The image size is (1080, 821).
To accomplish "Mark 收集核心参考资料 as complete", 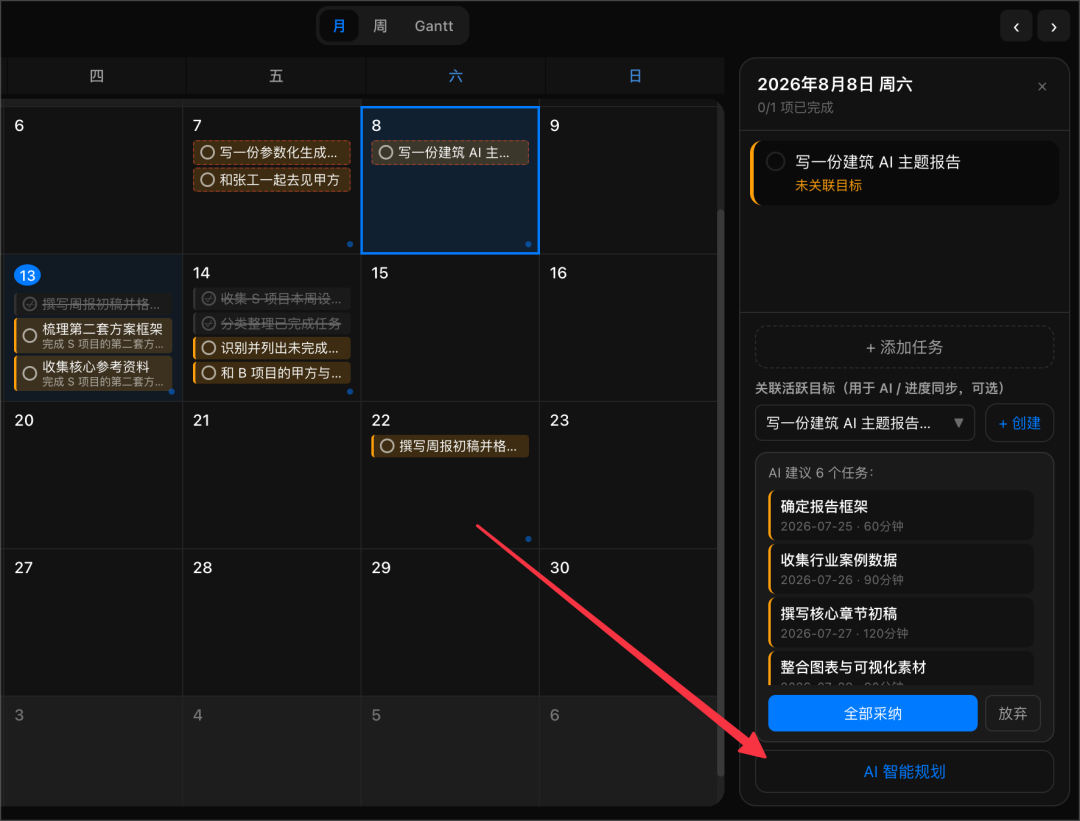I will tap(30, 373).
